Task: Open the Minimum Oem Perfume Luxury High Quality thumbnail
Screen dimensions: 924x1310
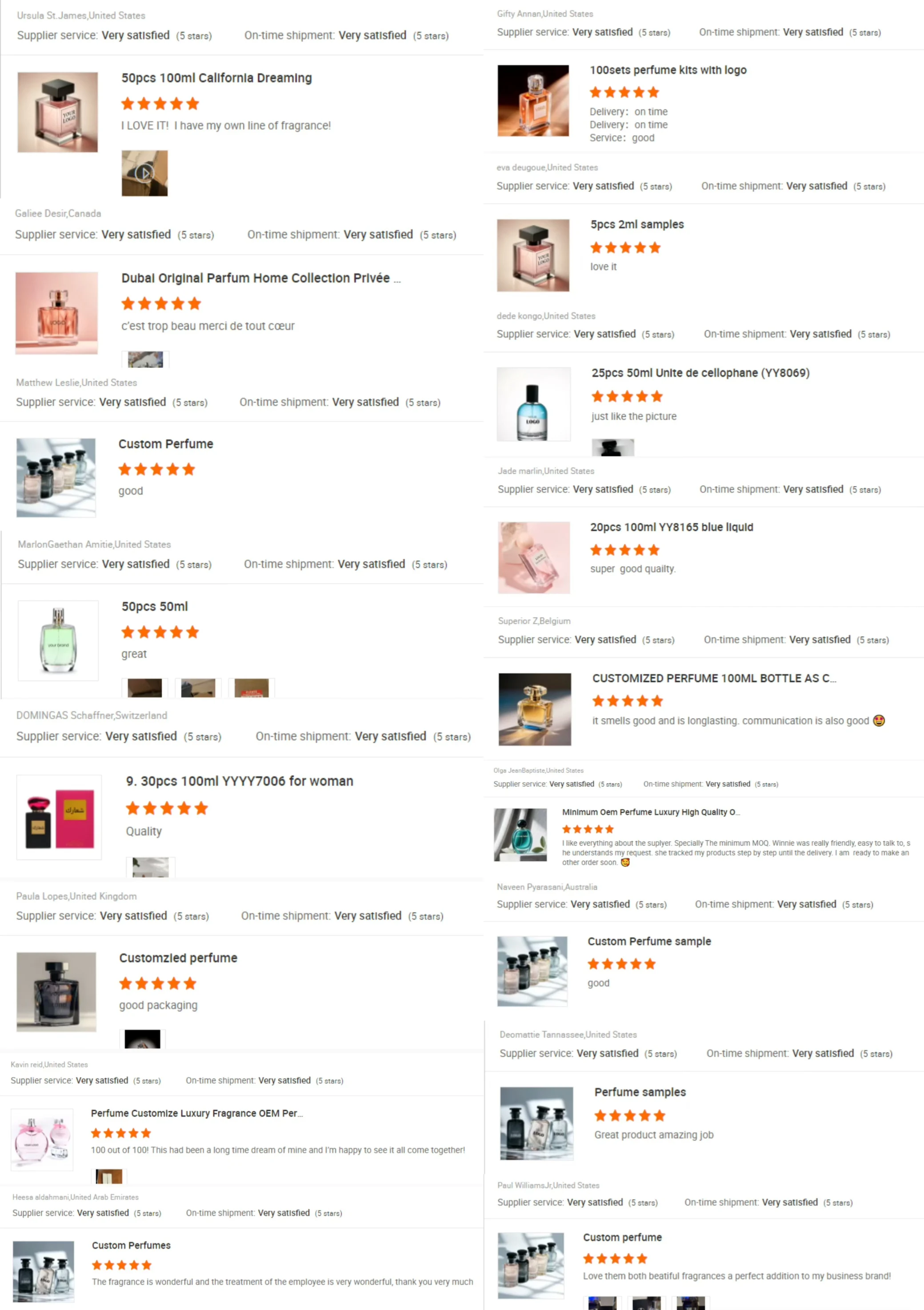Action: pyautogui.click(x=520, y=835)
